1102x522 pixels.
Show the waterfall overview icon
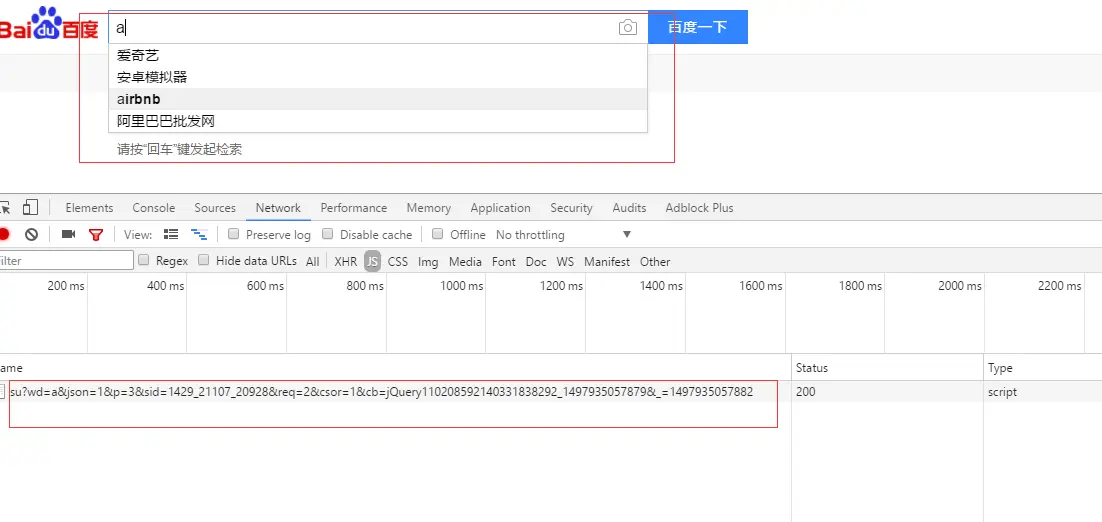pos(200,235)
